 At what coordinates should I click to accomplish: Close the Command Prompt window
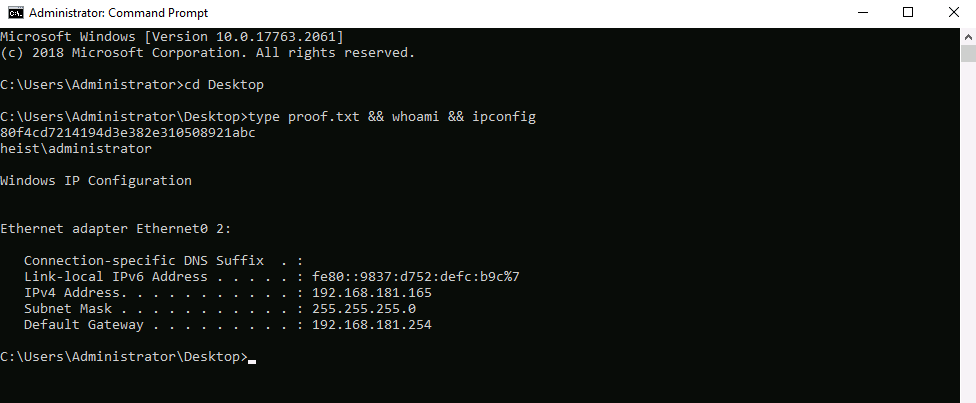point(953,13)
